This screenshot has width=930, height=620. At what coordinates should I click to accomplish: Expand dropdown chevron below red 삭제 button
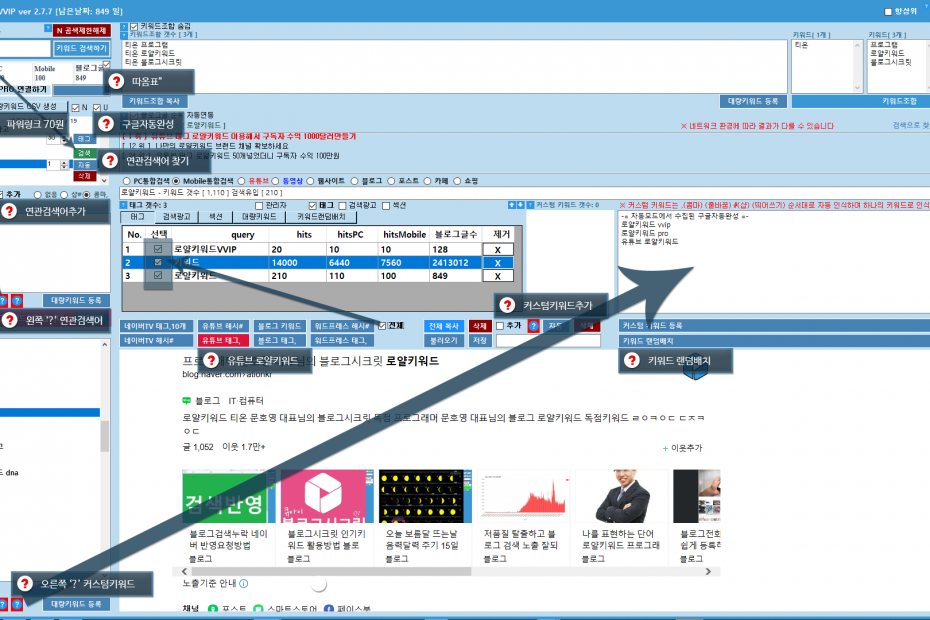coord(104,180)
